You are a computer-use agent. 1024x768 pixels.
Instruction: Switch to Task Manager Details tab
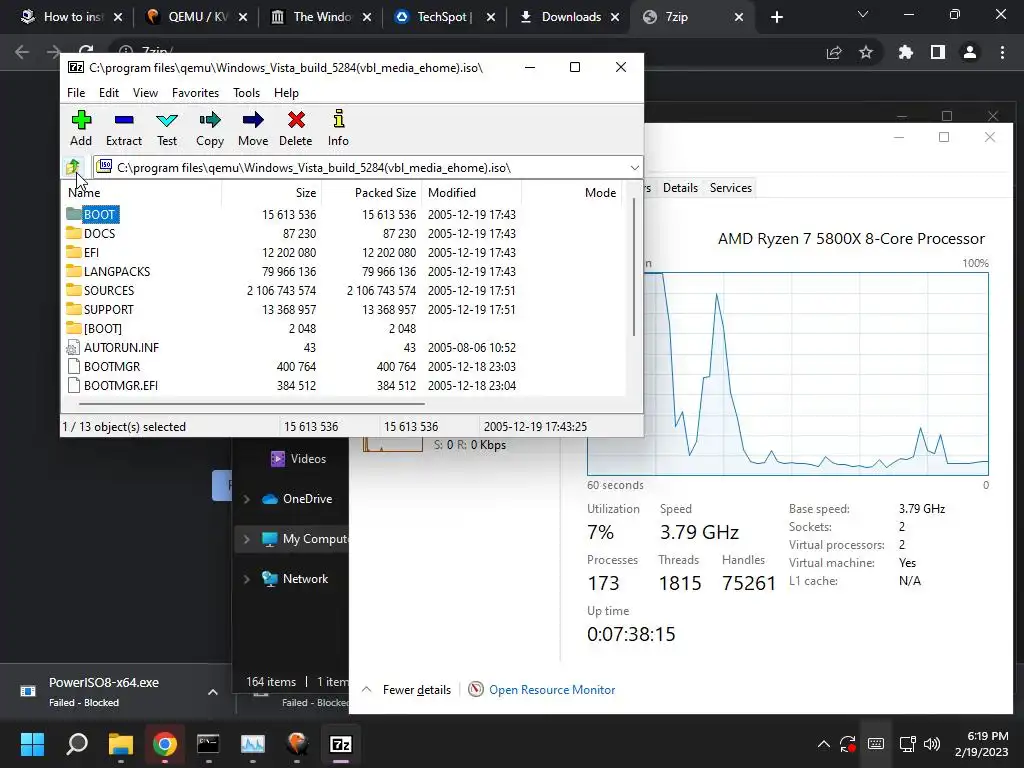(680, 187)
